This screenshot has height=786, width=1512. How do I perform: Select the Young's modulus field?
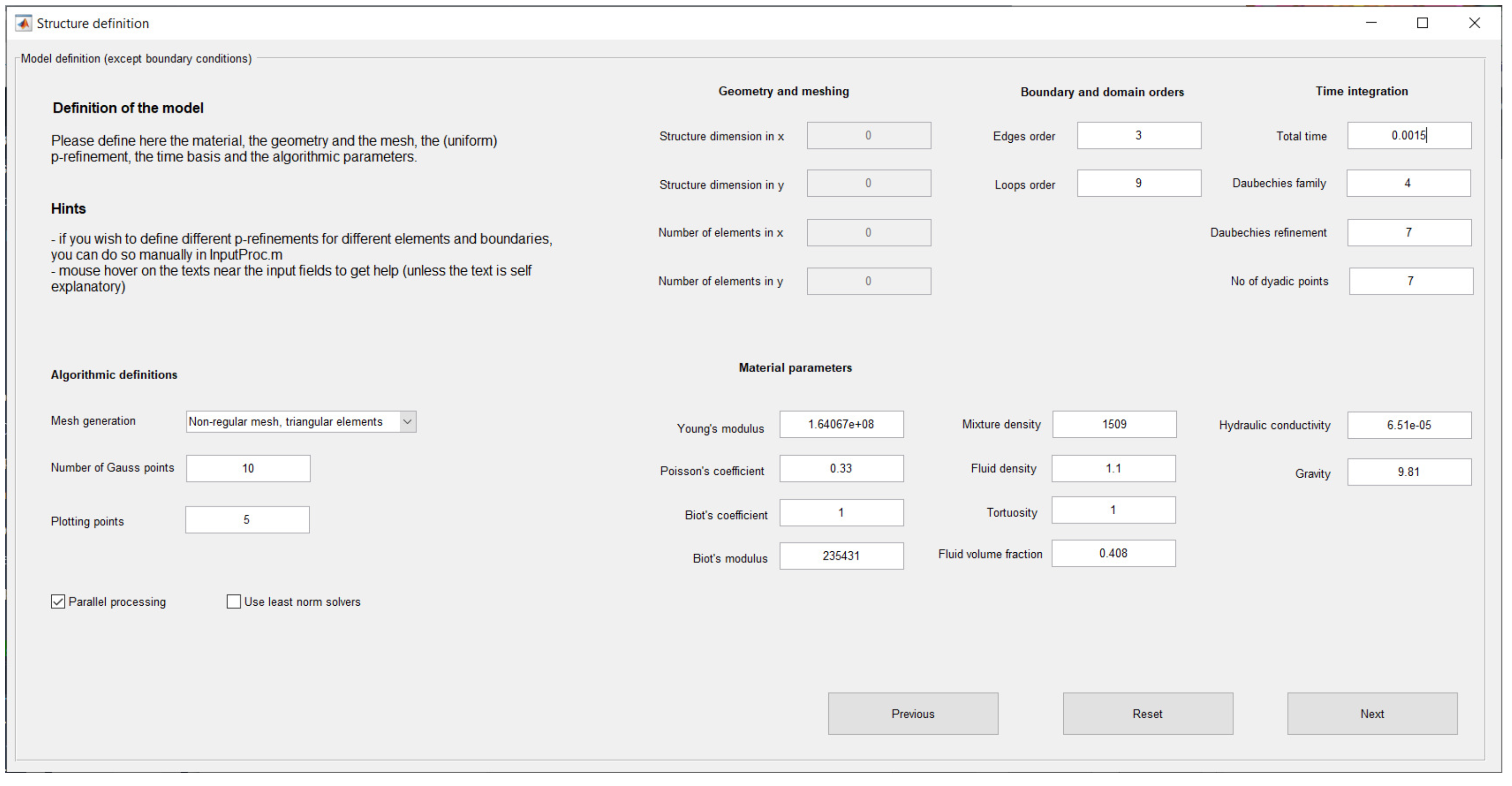point(841,425)
